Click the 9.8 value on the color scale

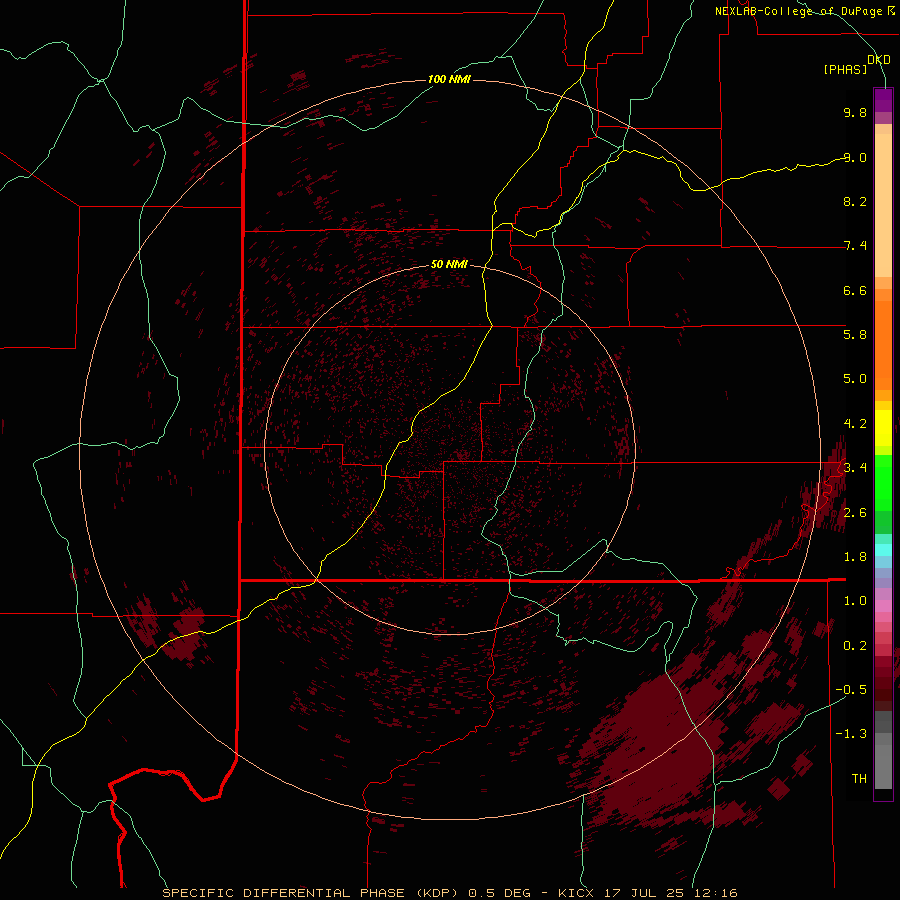click(x=855, y=112)
